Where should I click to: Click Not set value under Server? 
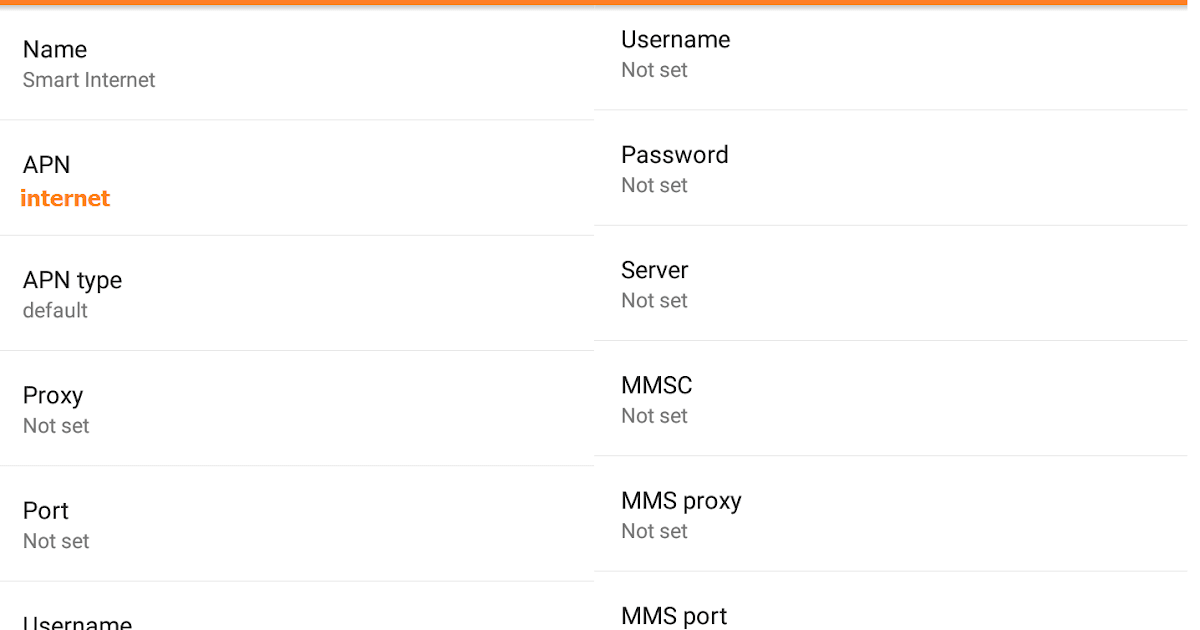click(654, 301)
